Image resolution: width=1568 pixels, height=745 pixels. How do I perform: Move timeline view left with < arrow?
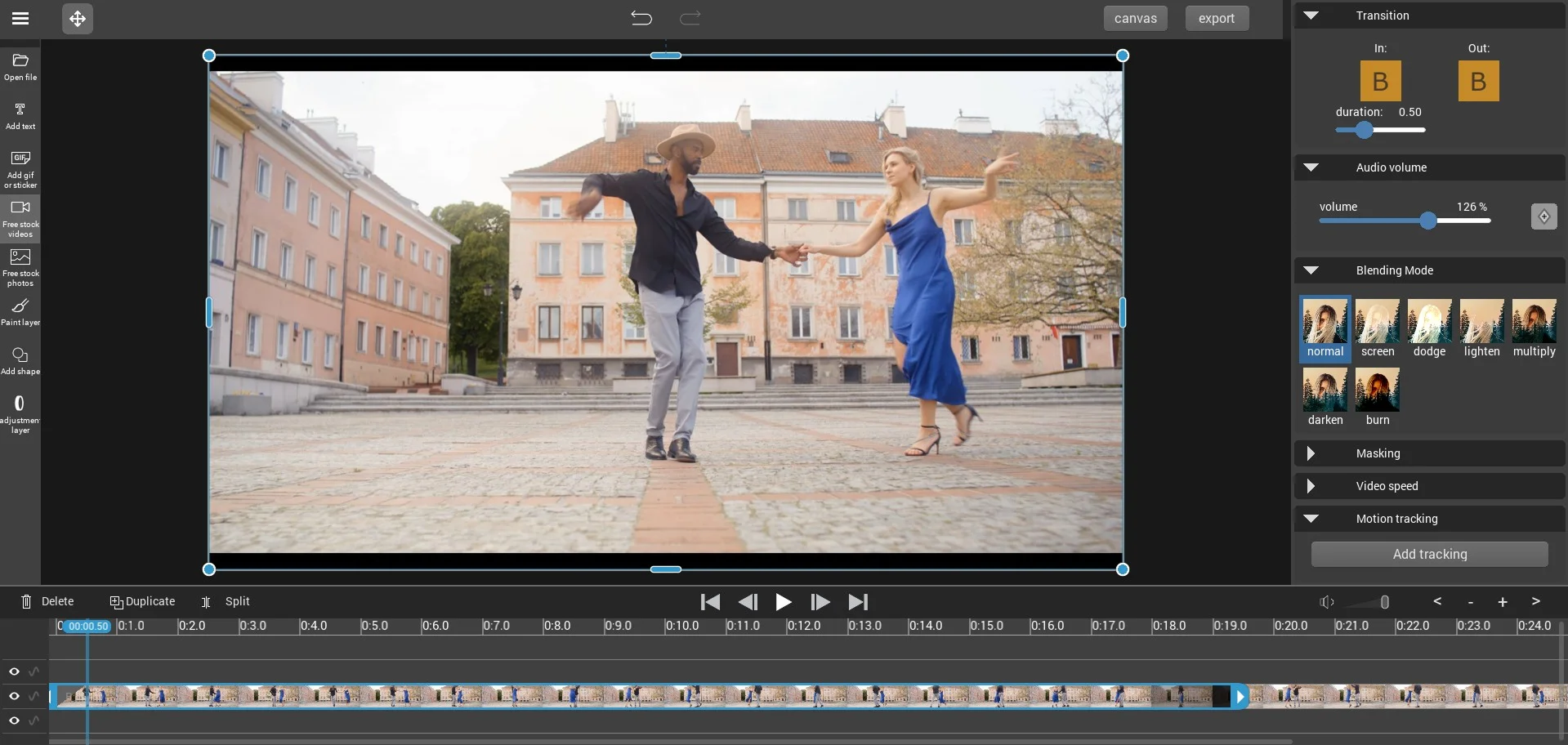(x=1437, y=601)
